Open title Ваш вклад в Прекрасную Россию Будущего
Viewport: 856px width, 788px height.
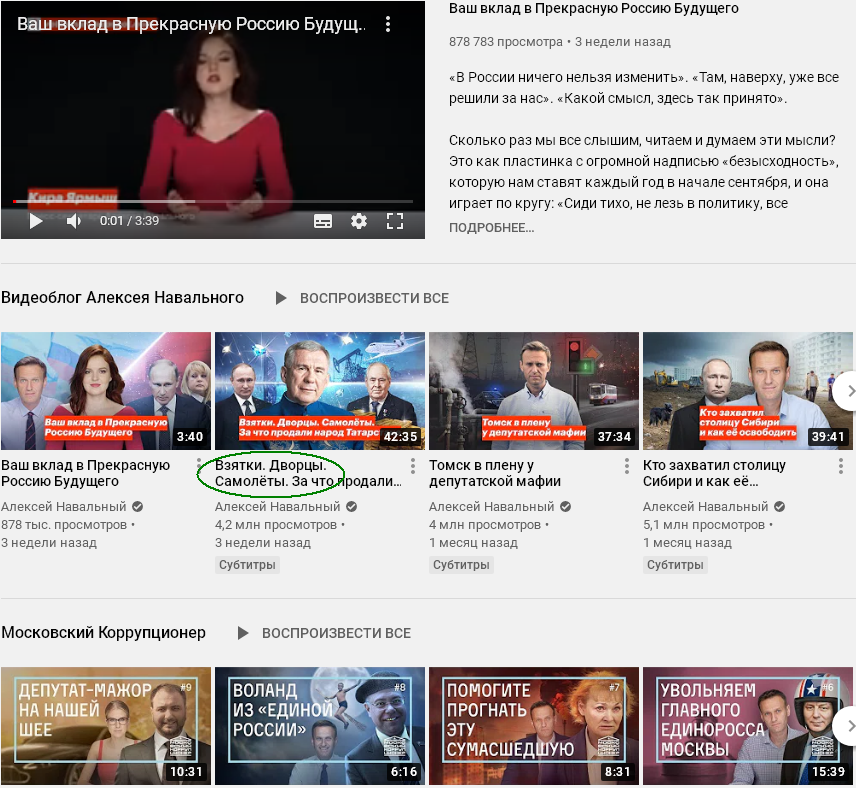point(86,473)
